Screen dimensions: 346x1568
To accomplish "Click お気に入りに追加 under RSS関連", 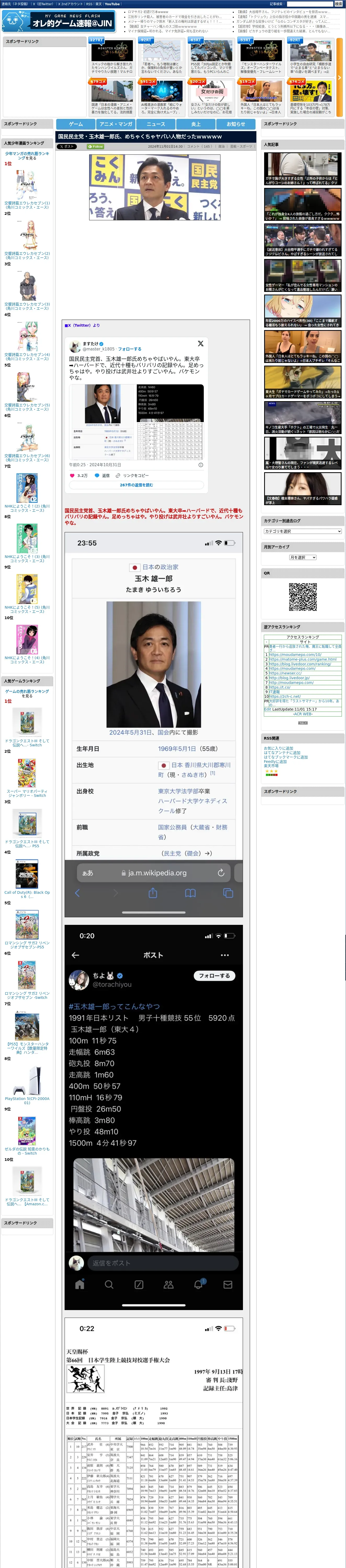I will 278,748.
